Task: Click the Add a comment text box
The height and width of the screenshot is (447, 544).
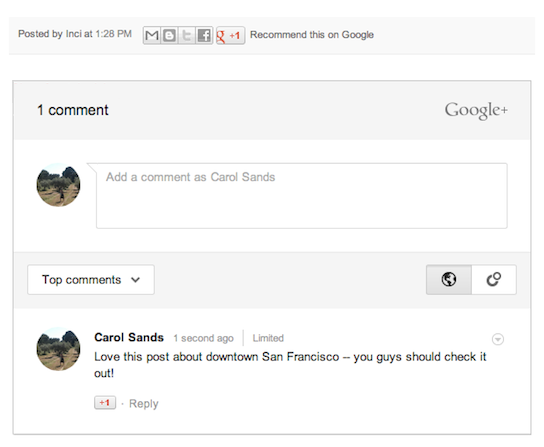Action: pyautogui.click(x=301, y=196)
